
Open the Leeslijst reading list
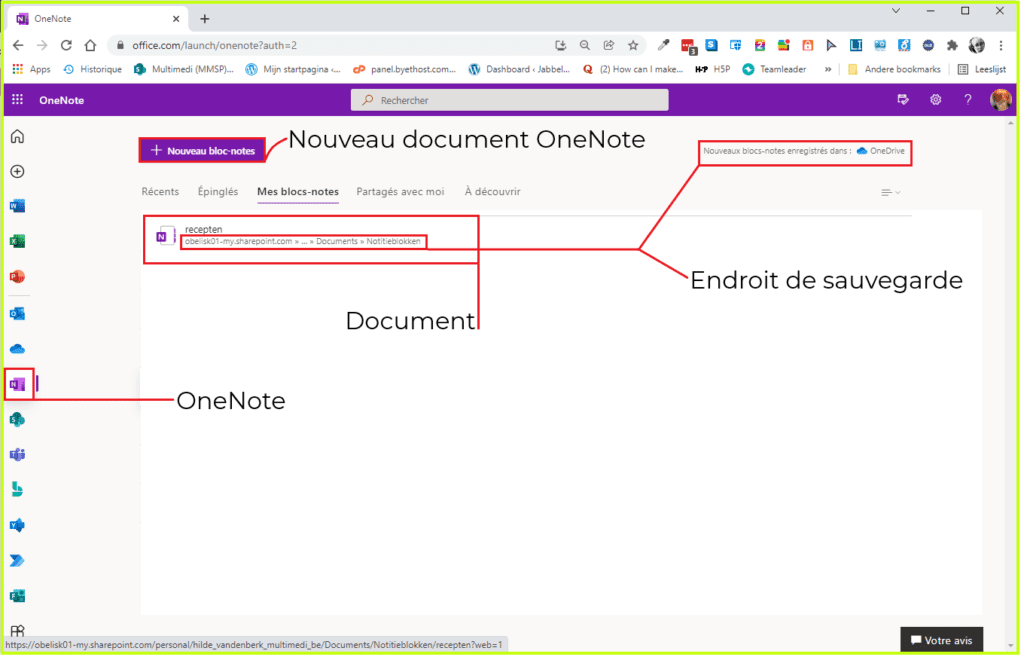click(x=982, y=69)
